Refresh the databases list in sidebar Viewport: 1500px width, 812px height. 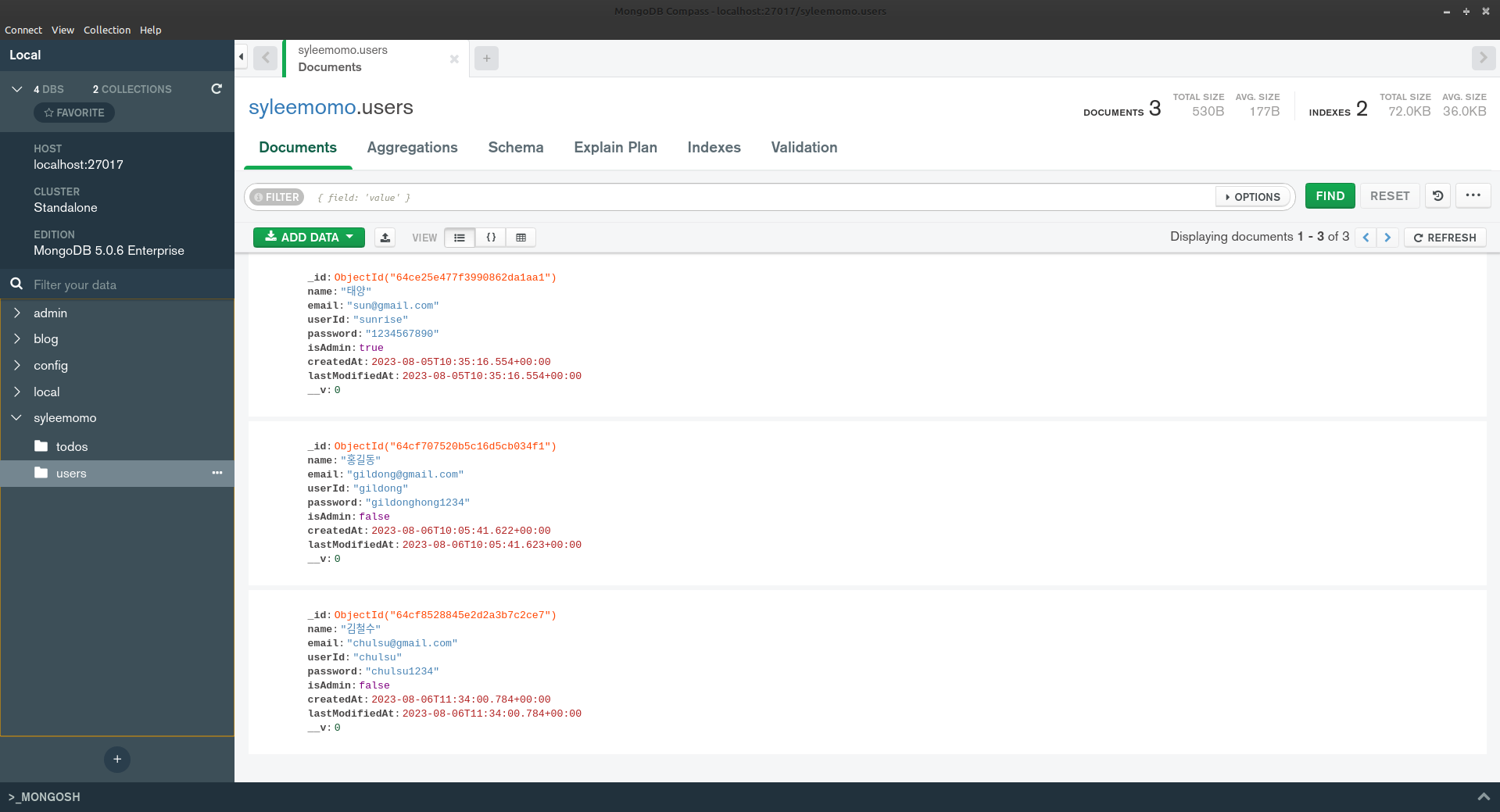pyautogui.click(x=217, y=89)
